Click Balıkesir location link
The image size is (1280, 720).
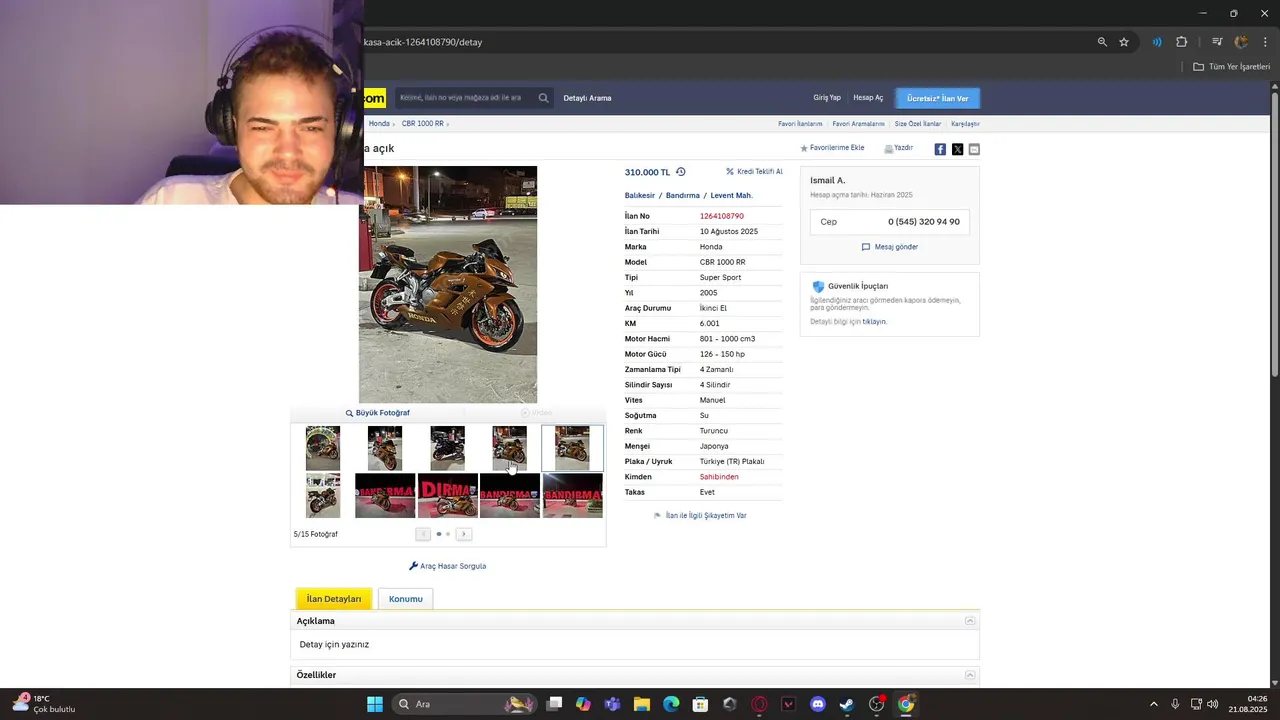(x=640, y=196)
